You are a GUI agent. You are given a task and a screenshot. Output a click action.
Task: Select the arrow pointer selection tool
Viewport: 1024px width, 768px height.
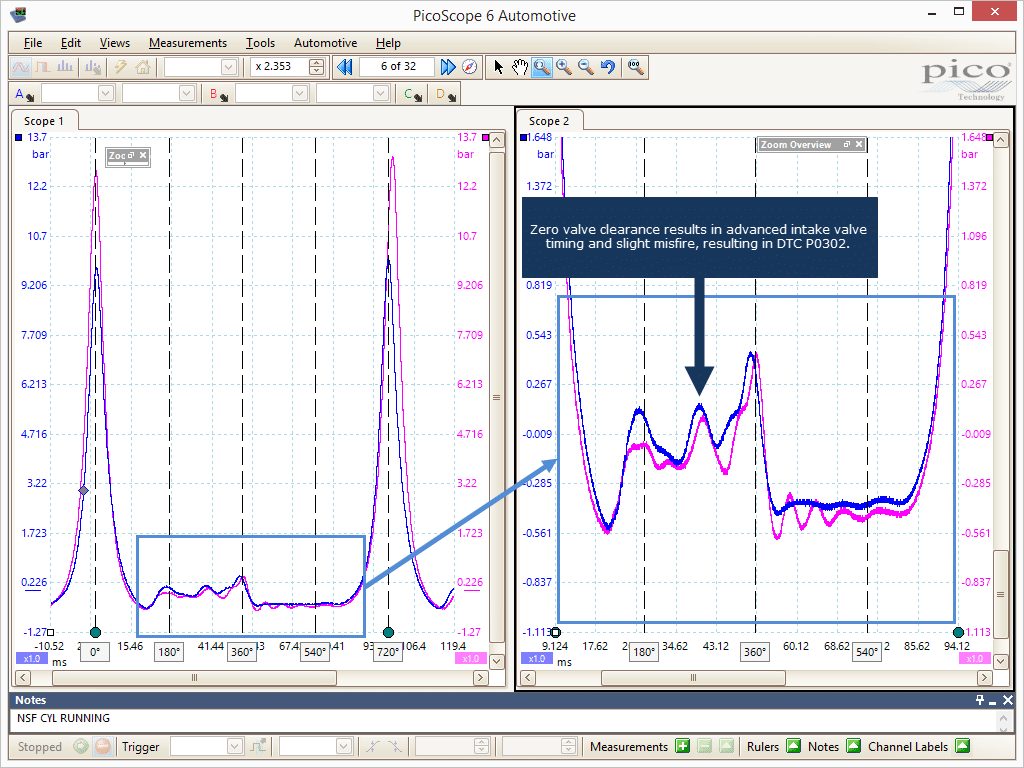[x=498, y=67]
